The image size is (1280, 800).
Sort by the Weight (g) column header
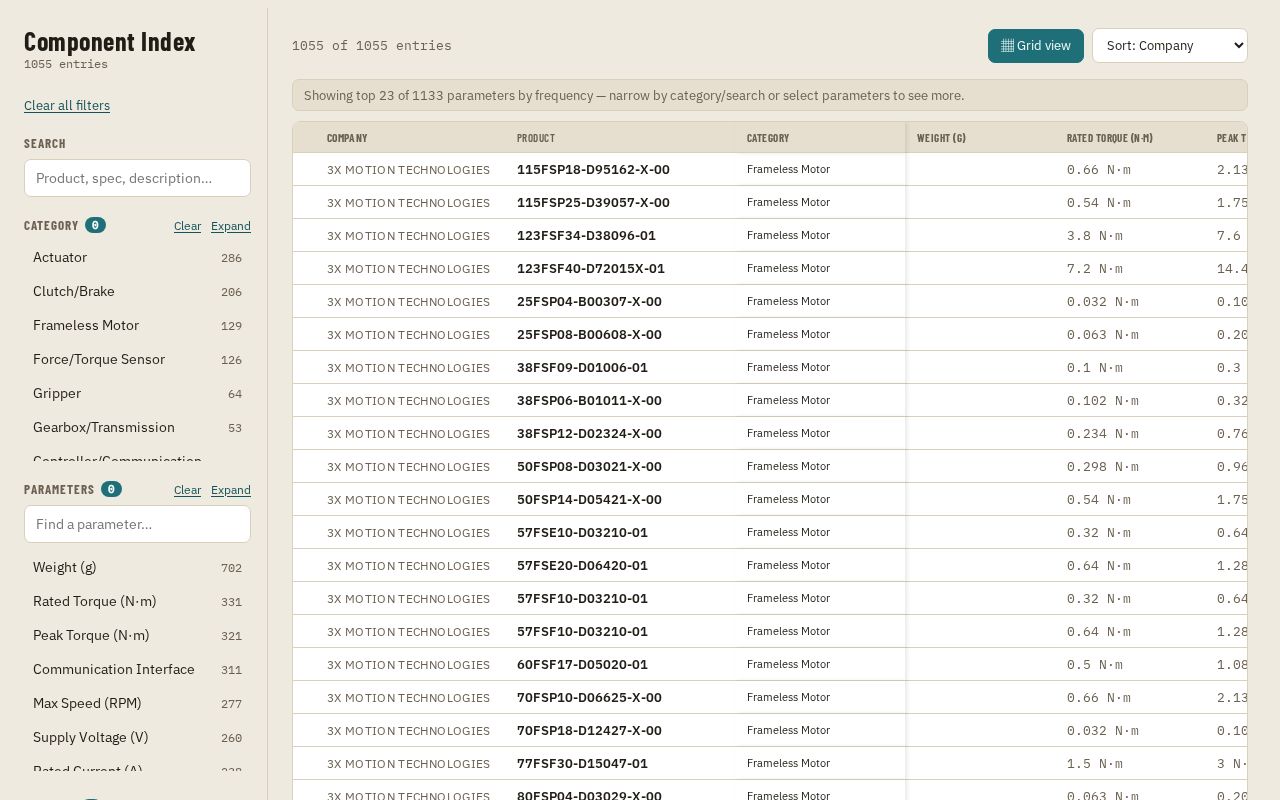coord(941,138)
